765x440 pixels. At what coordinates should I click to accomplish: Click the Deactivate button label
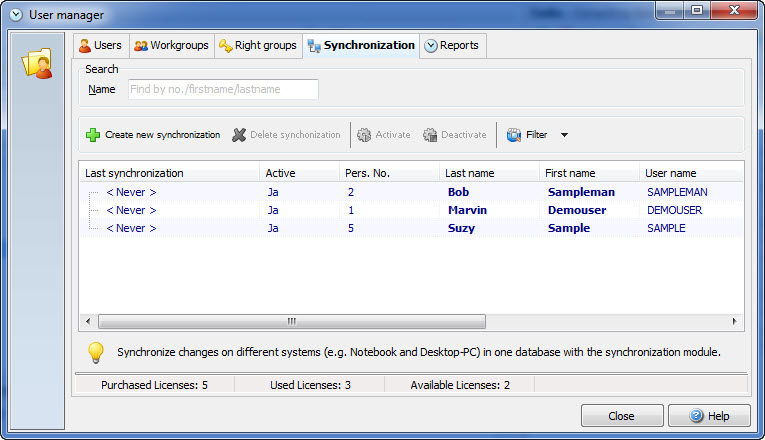463,135
